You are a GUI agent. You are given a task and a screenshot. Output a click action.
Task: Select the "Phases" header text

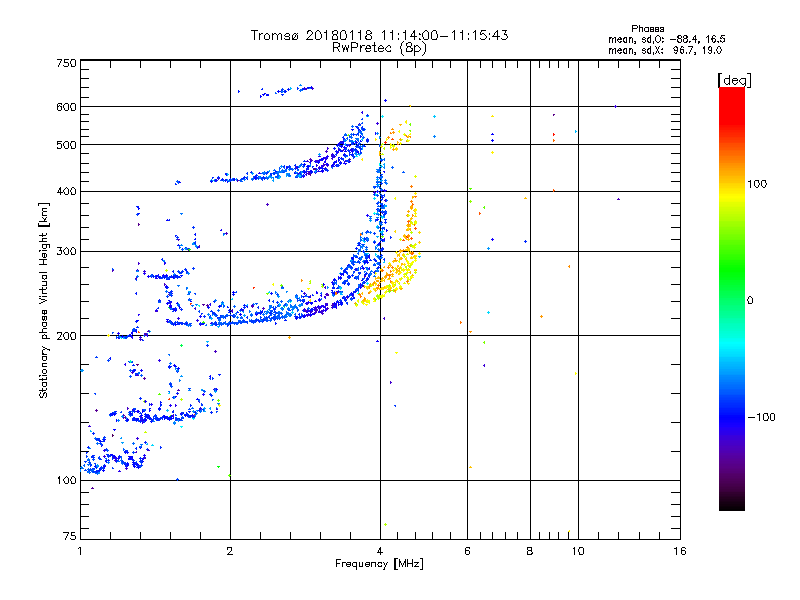(647, 29)
